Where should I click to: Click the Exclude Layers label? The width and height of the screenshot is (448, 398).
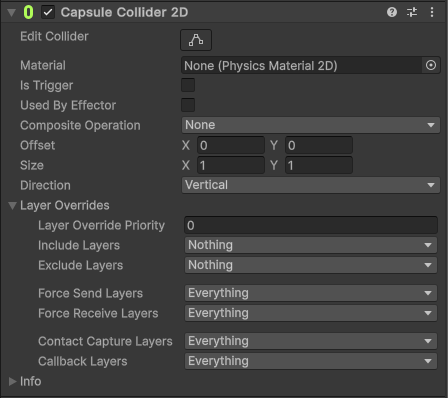coord(80,266)
